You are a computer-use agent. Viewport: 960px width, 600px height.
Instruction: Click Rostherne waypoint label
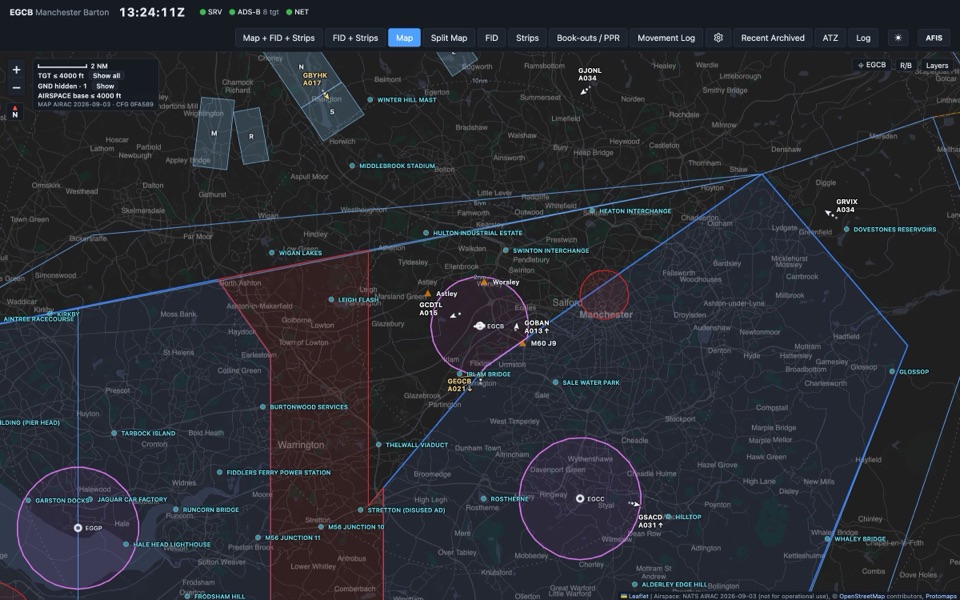(x=509, y=499)
